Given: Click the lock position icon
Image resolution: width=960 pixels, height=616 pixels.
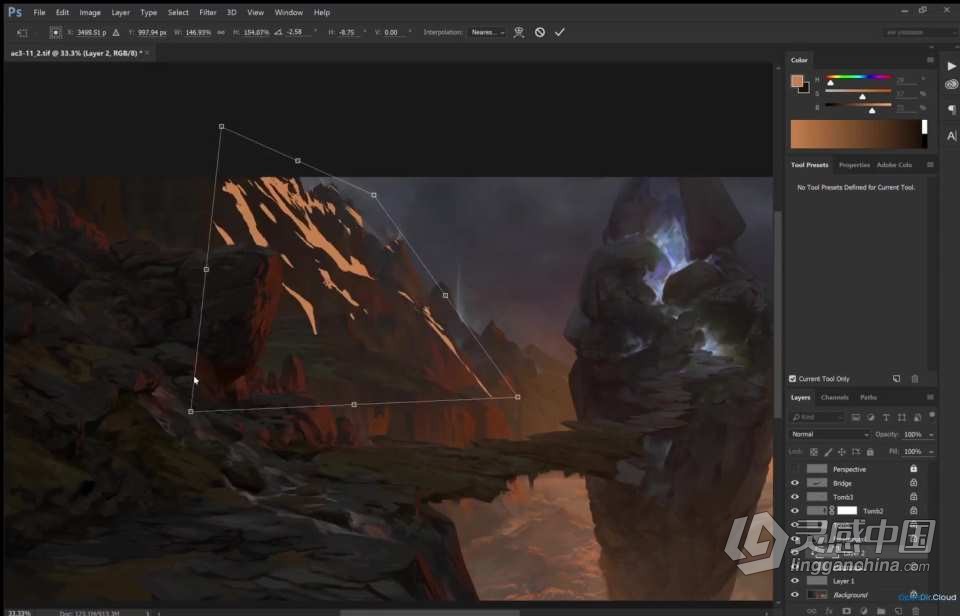Looking at the screenshot, I should coord(842,452).
